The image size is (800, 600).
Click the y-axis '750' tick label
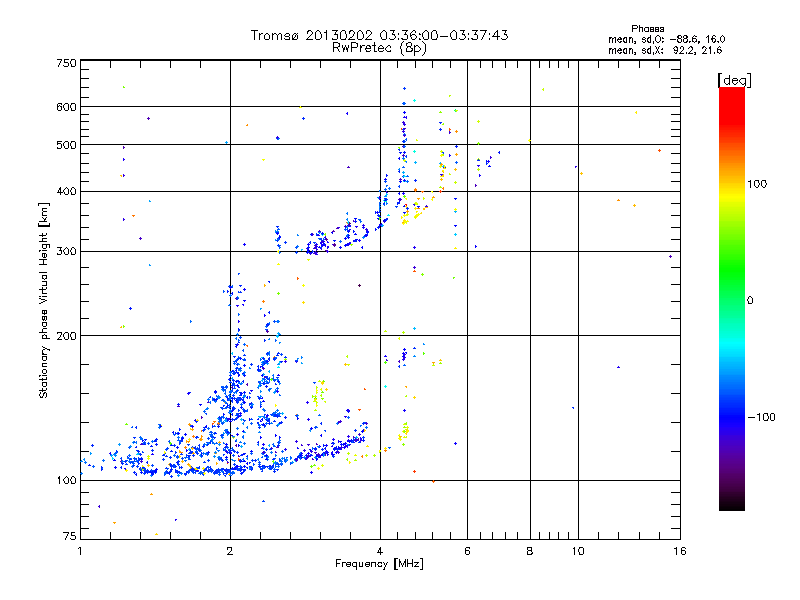point(67,63)
